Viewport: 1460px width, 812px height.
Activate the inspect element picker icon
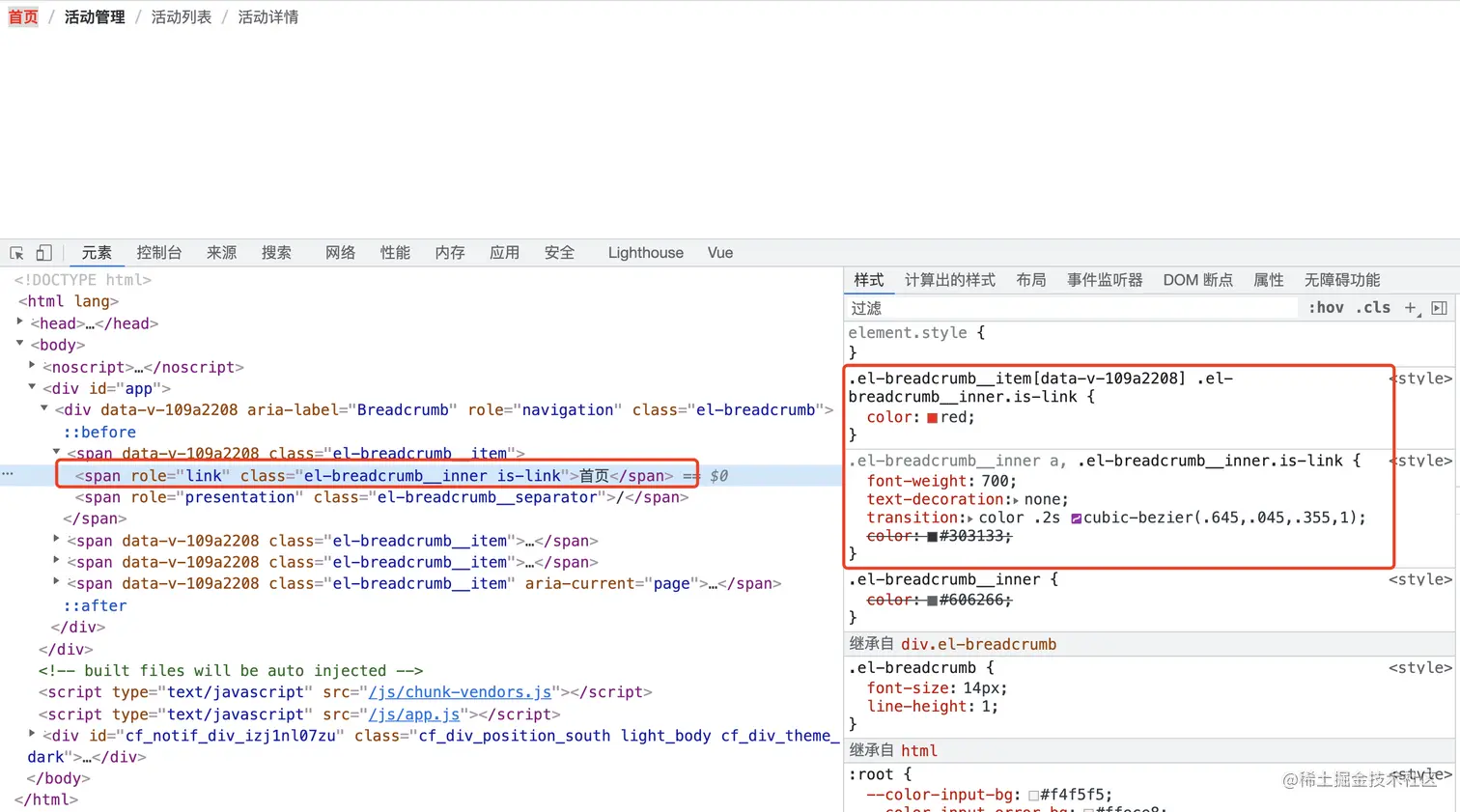[x=16, y=253]
